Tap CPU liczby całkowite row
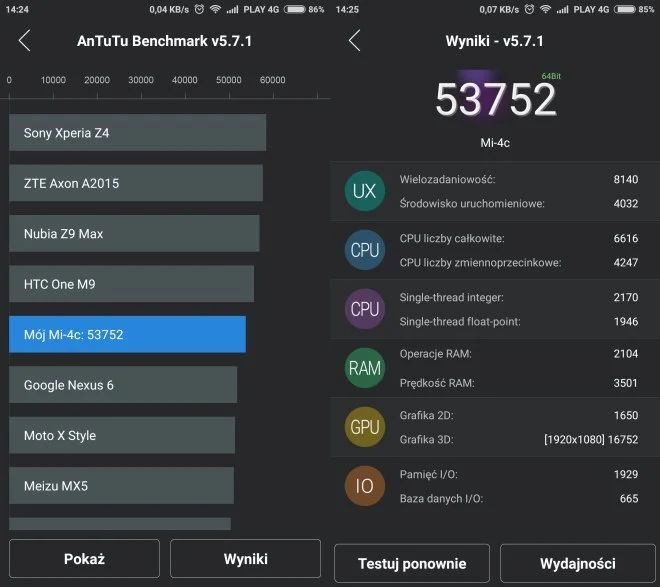Image resolution: width=660 pixels, height=587 pixels. tap(519, 239)
